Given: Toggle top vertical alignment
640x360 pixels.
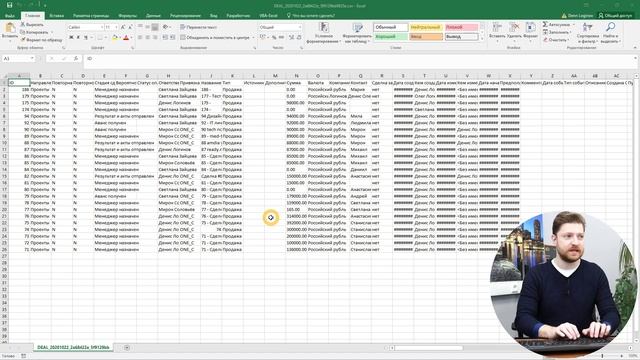Looking at the screenshot, I should click(140, 27).
